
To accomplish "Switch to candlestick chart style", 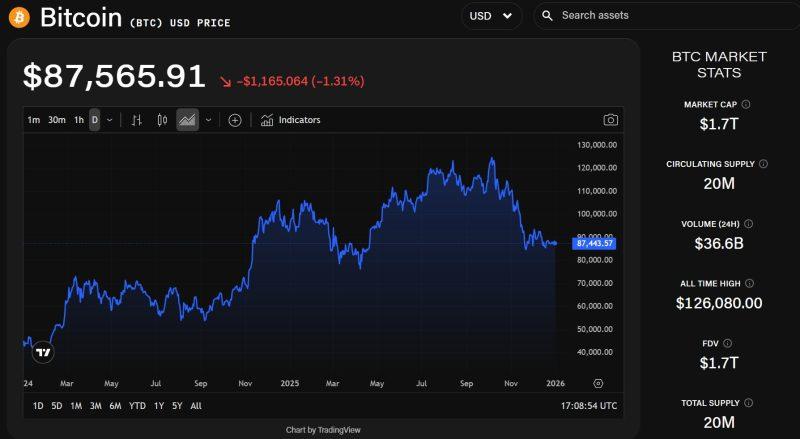I will click(162, 120).
